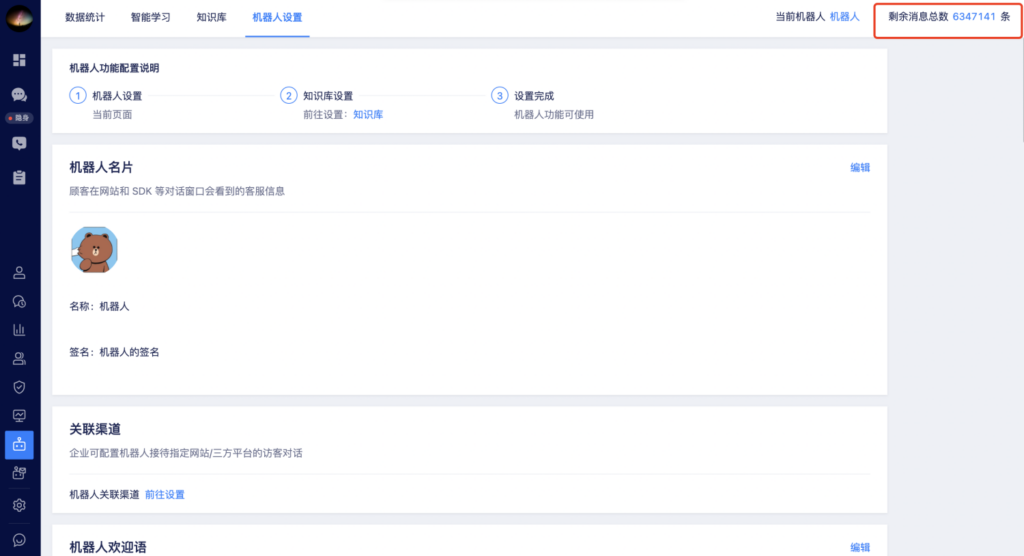The image size is (1024, 556).
Task: Toggle the 隐身 status badge
Action: click(20, 118)
